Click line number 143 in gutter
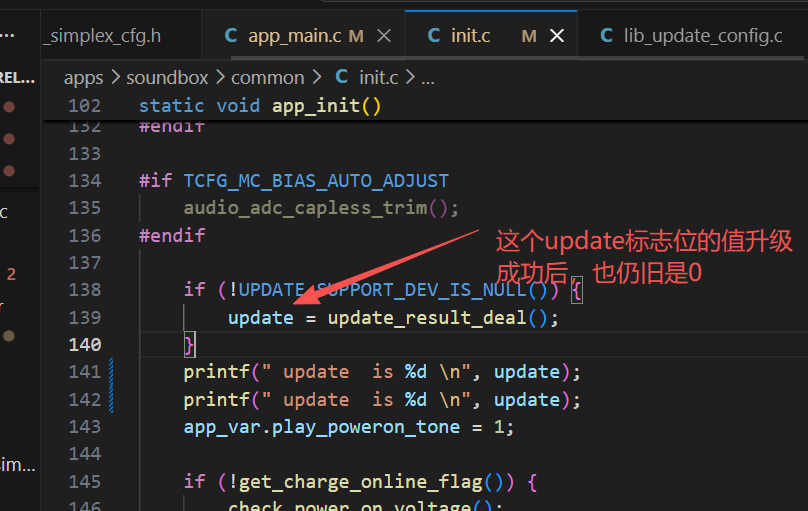Image resolution: width=808 pixels, height=511 pixels. [x=85, y=427]
